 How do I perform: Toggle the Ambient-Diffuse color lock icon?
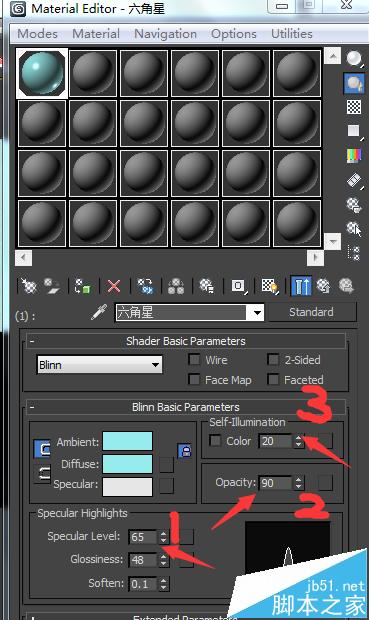42,449
